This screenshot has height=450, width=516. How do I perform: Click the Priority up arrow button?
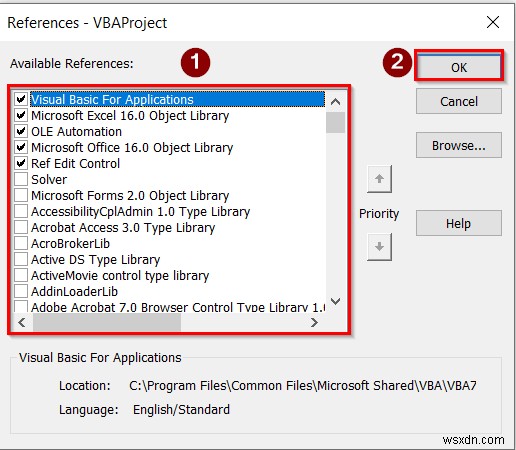(x=379, y=179)
